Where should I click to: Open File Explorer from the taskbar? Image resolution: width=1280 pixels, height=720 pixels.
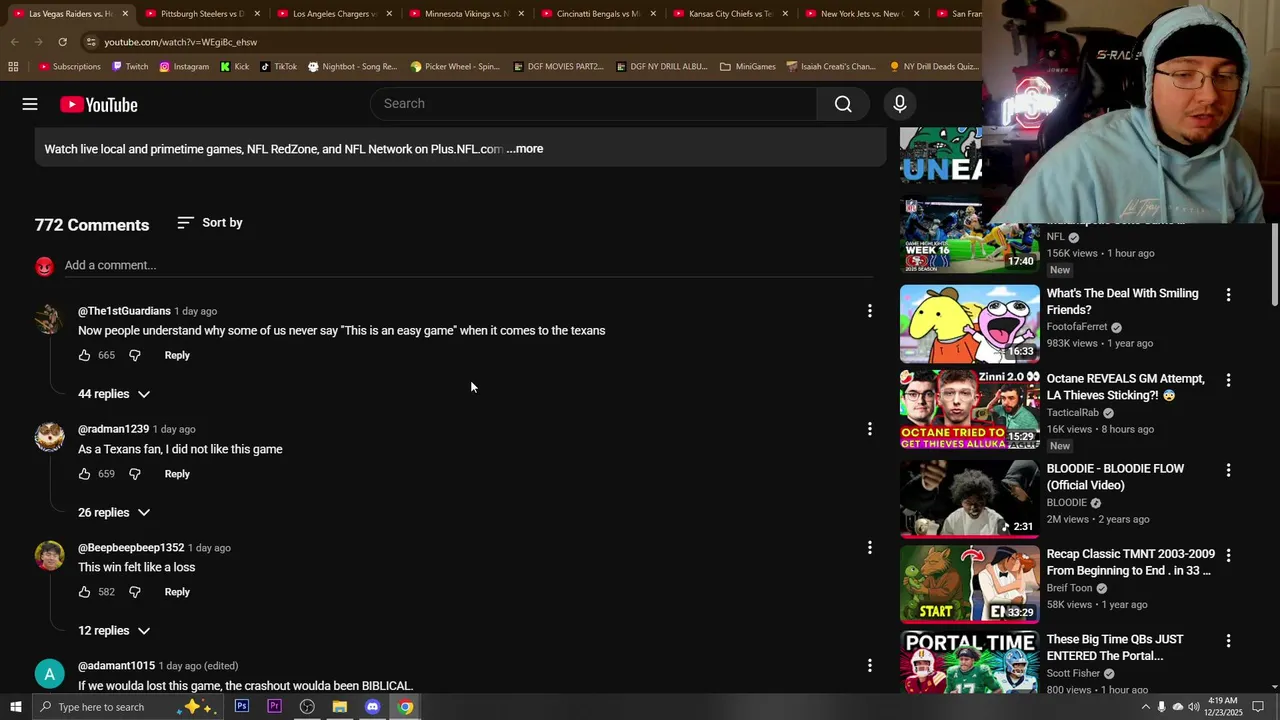[x=340, y=707]
